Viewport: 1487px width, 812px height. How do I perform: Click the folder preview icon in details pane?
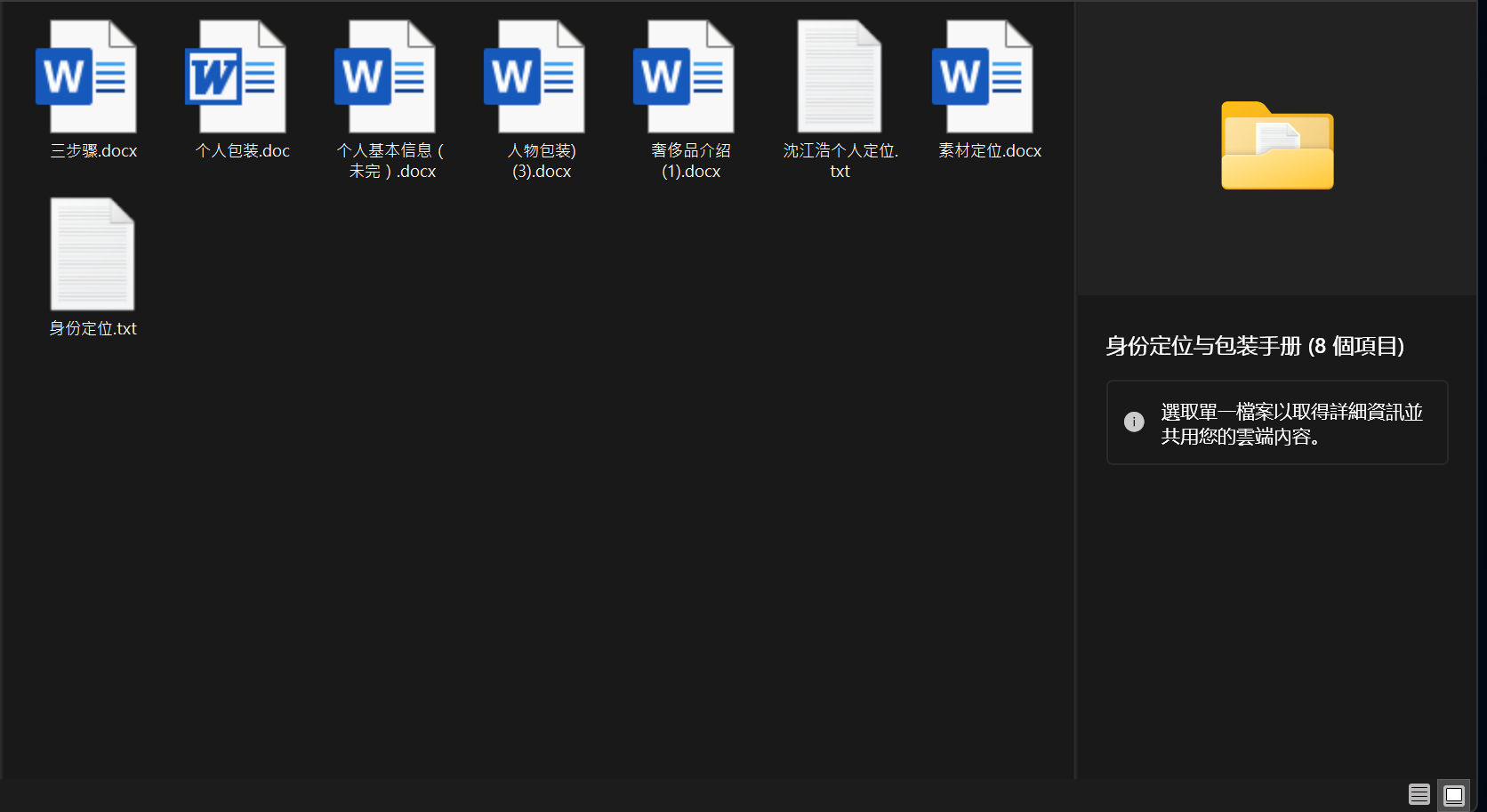(x=1277, y=146)
